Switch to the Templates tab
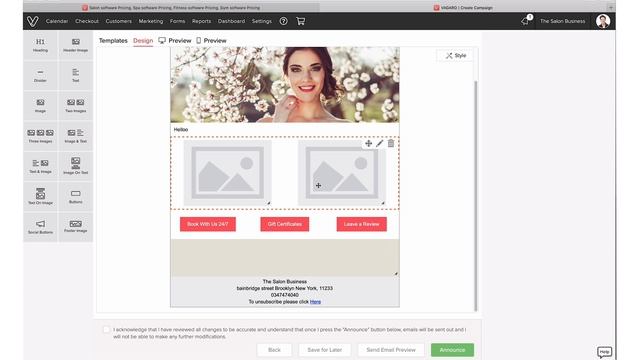640x360 pixels. [x=113, y=40]
